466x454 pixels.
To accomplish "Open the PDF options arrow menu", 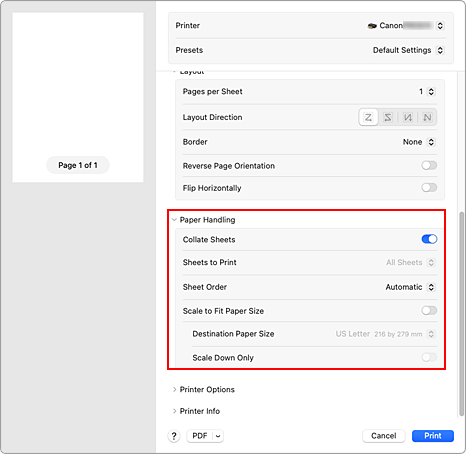I will [218, 436].
